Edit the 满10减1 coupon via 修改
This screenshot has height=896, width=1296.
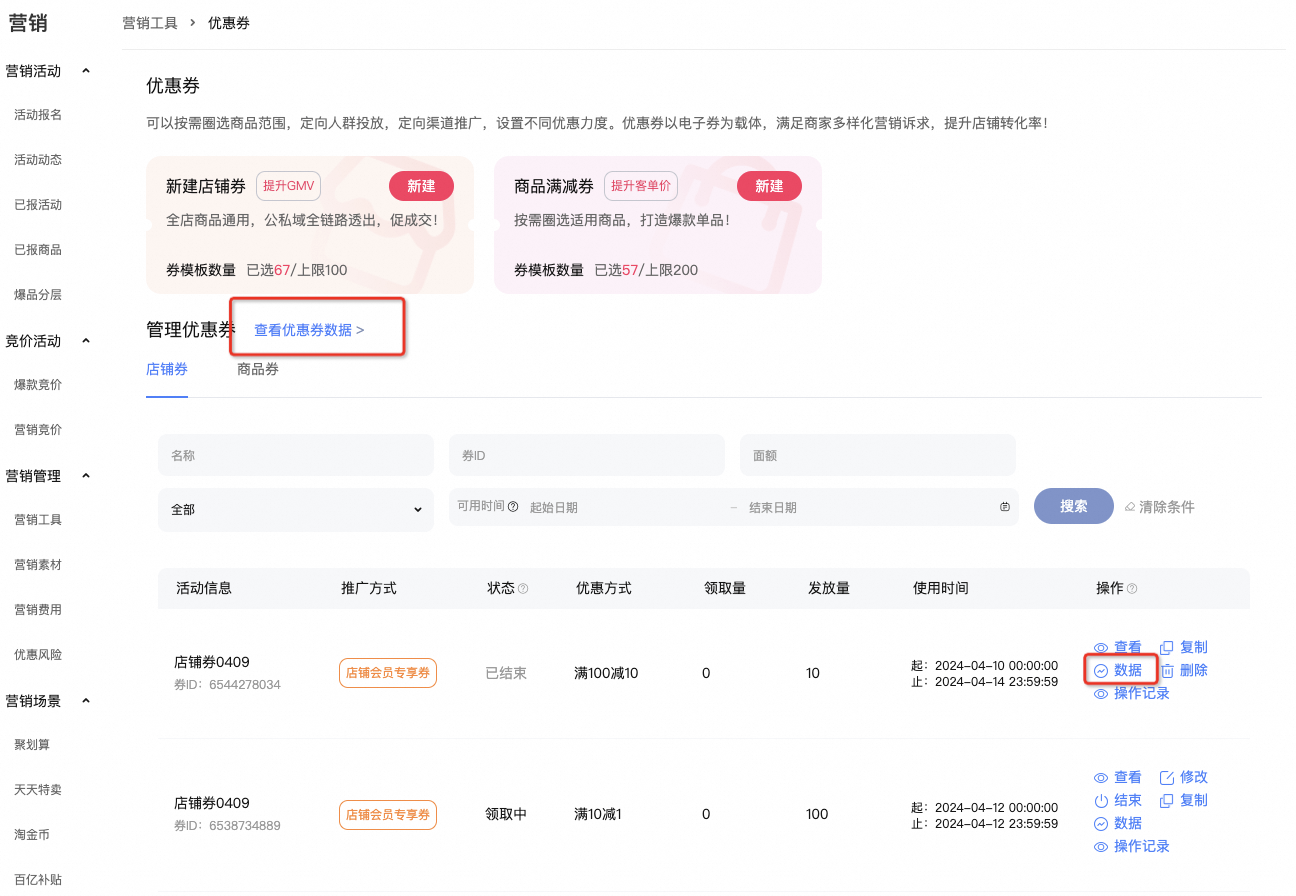pyautogui.click(x=1183, y=777)
